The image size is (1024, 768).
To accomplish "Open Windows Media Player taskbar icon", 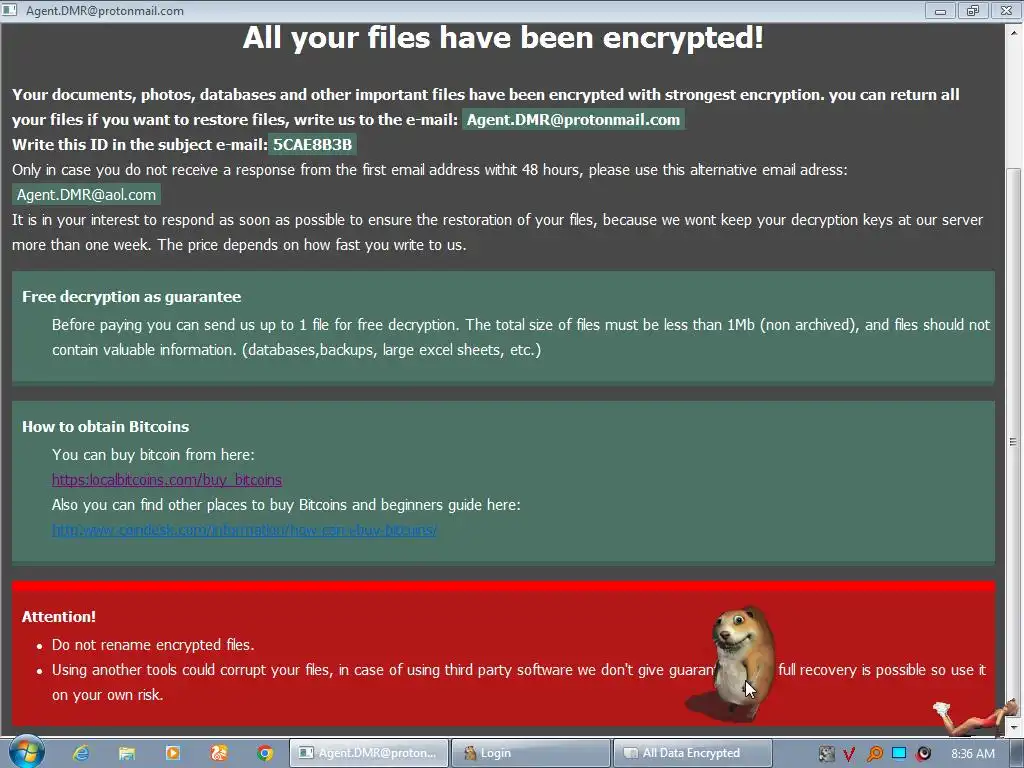I will pyautogui.click(x=173, y=753).
